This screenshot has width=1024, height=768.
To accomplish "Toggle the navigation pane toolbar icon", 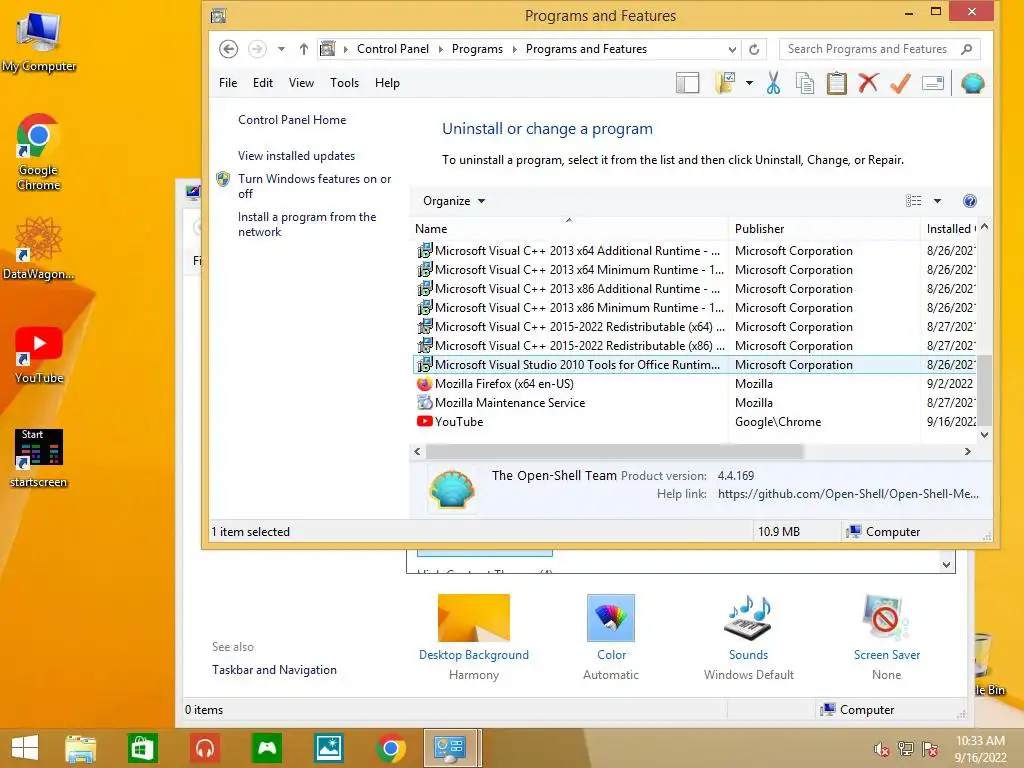I will 688,83.
